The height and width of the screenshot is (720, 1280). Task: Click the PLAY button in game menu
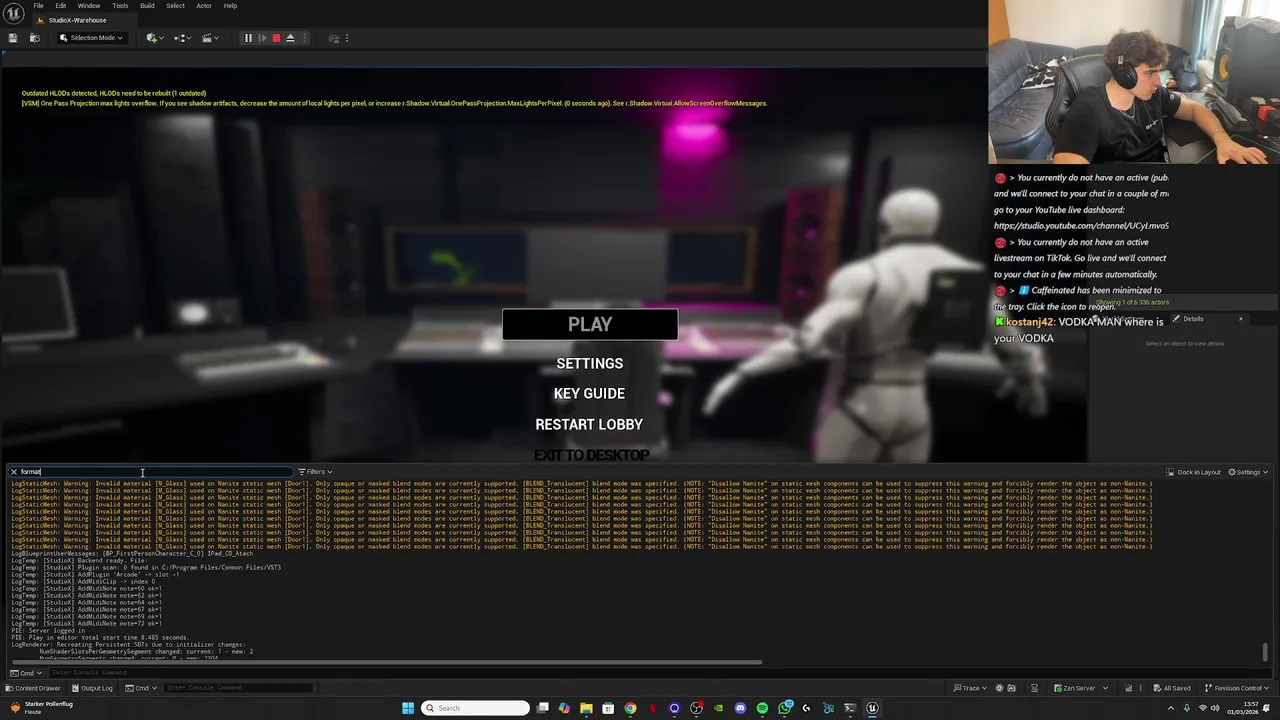590,324
